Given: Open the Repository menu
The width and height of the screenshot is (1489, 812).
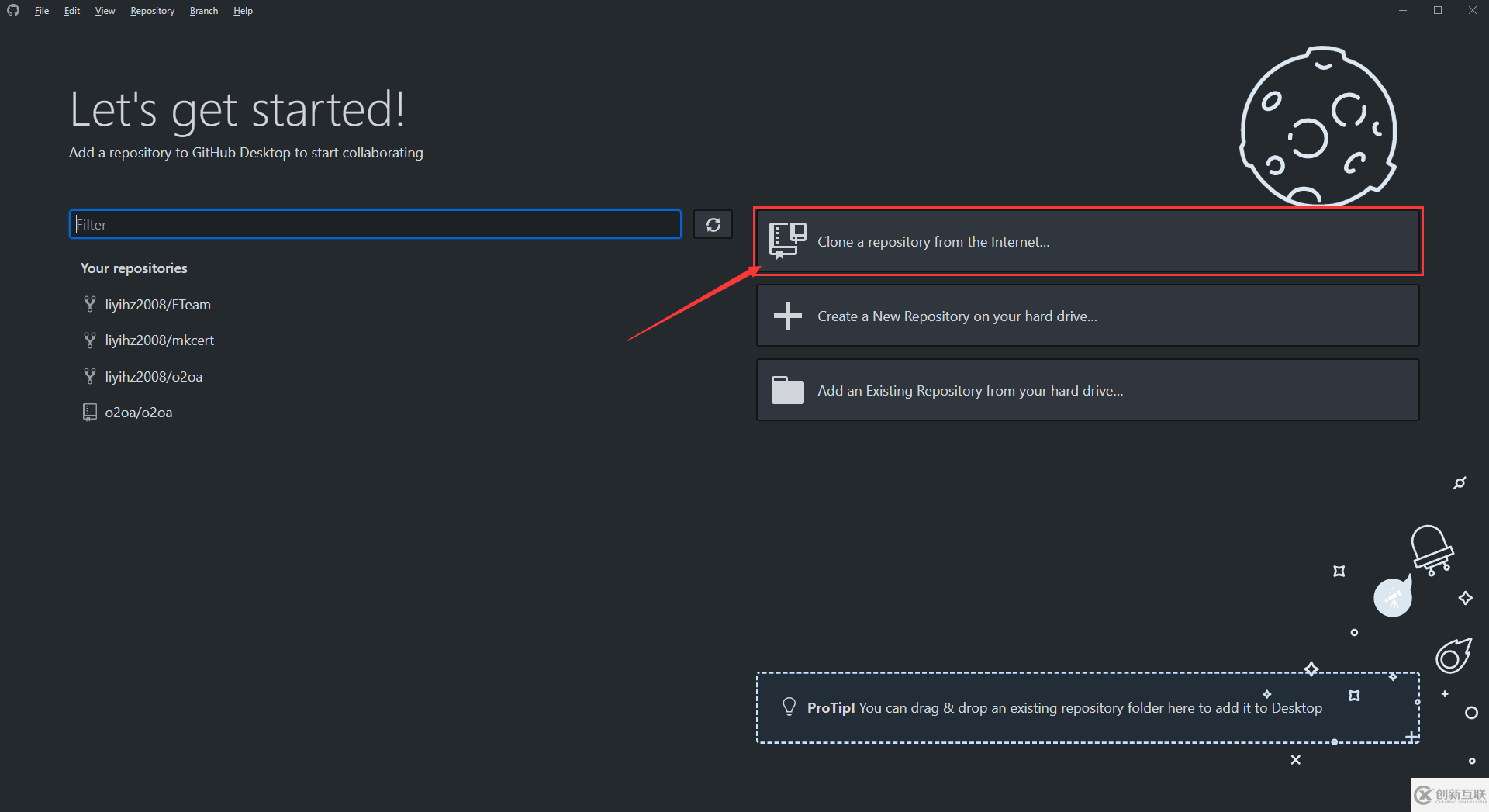Looking at the screenshot, I should tap(152, 11).
